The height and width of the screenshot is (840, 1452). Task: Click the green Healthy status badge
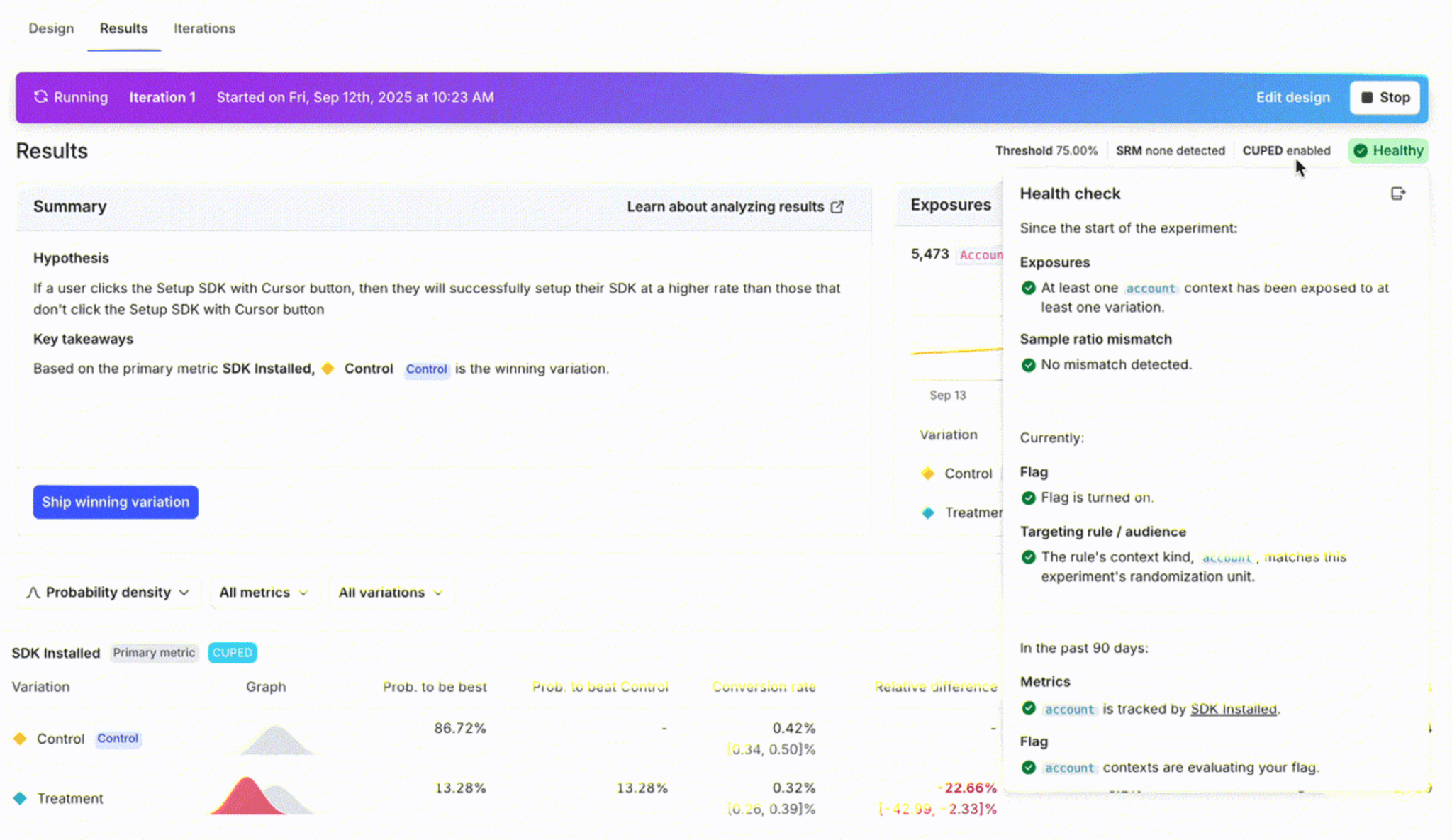(x=1387, y=150)
